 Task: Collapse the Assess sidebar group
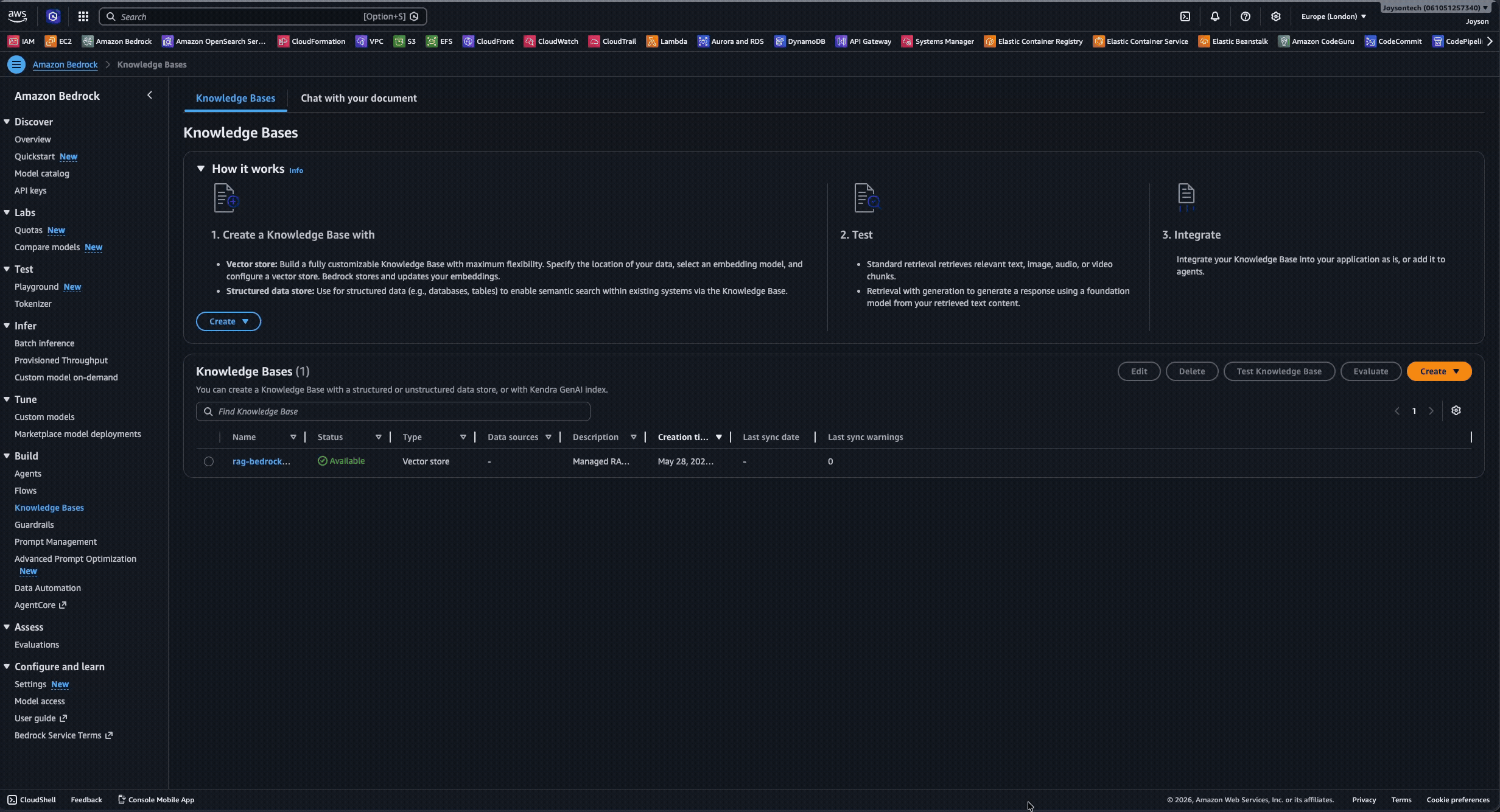[x=7, y=627]
